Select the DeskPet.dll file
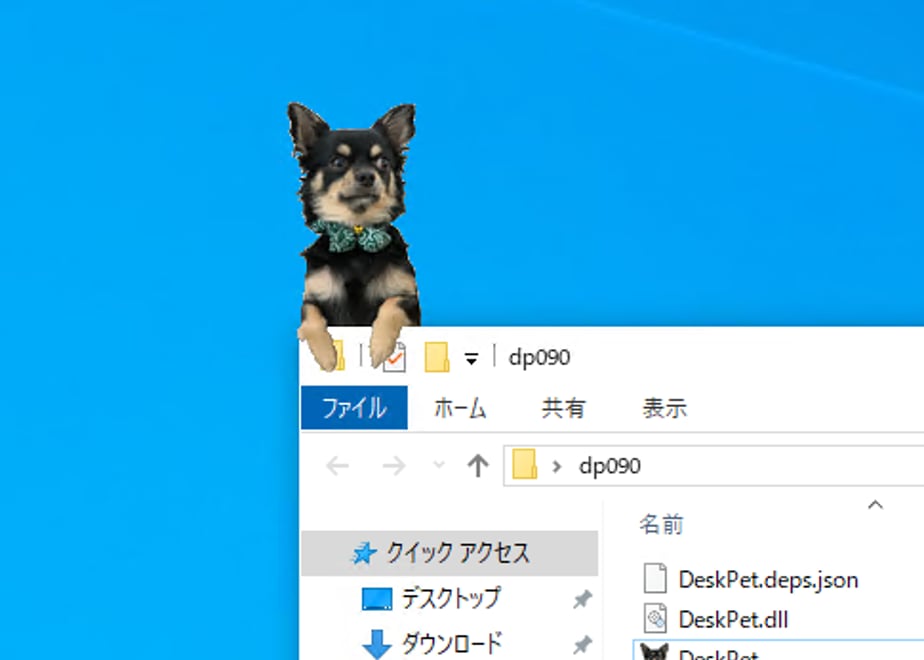The height and width of the screenshot is (660, 924). (733, 619)
